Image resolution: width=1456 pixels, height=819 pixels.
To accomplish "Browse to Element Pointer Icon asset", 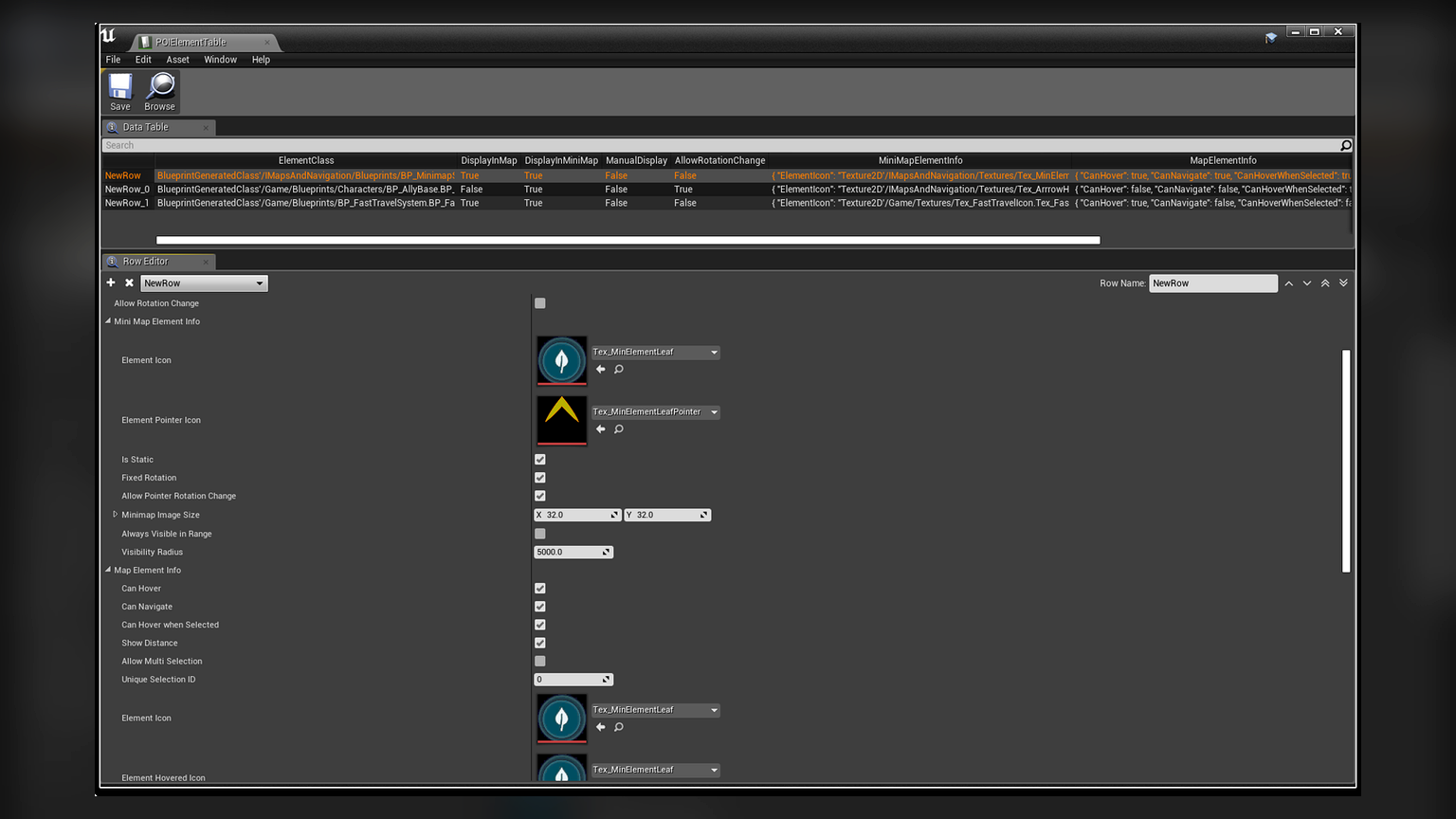I will click(619, 429).
